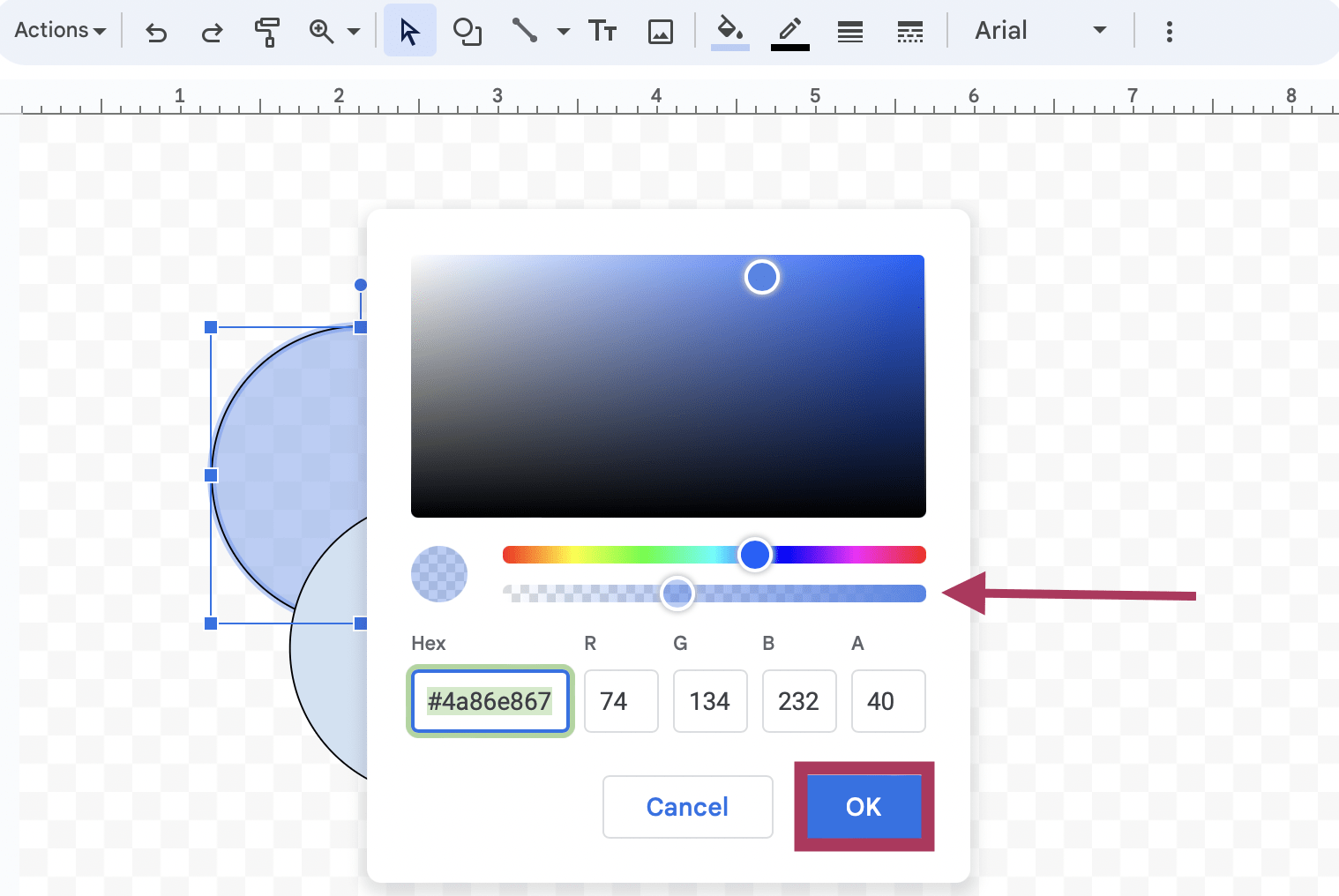1339x896 pixels.
Task: Click the Insert image icon
Action: coord(661,30)
